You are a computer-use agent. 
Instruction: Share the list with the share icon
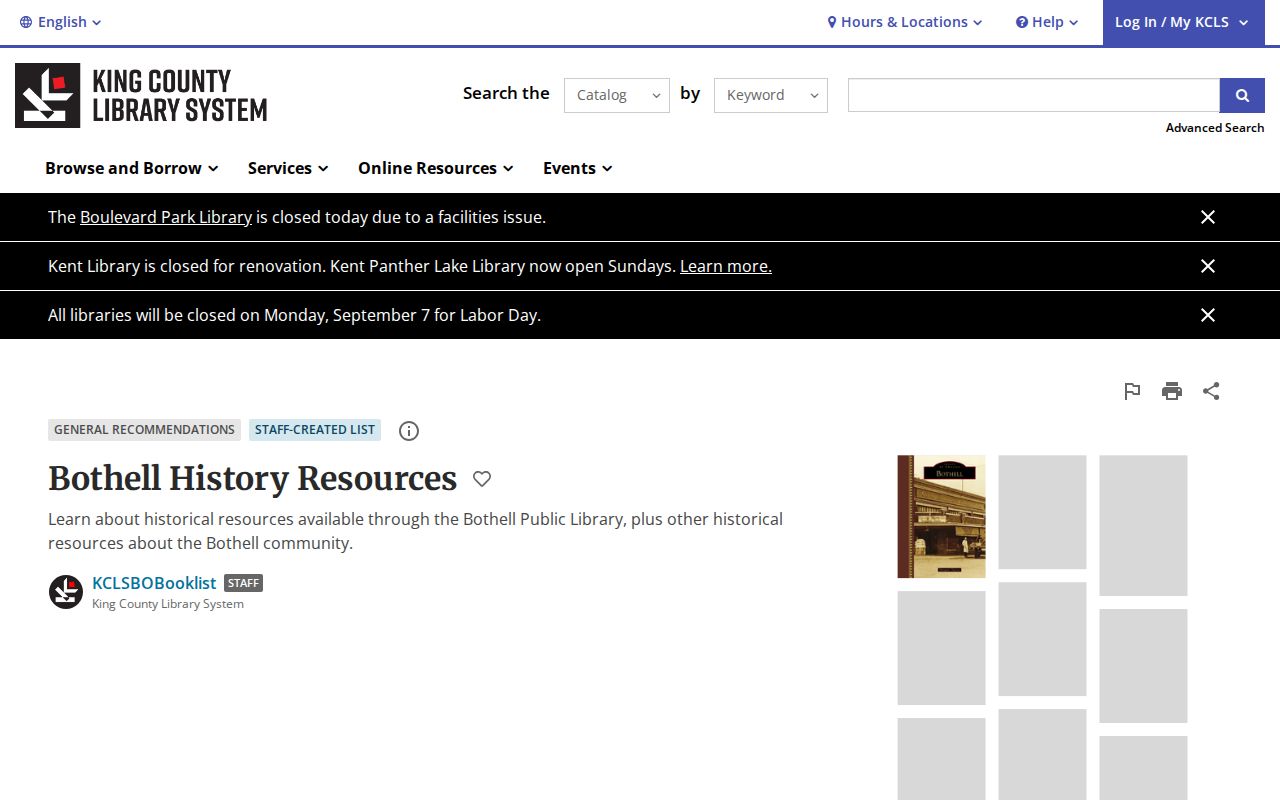click(1211, 391)
